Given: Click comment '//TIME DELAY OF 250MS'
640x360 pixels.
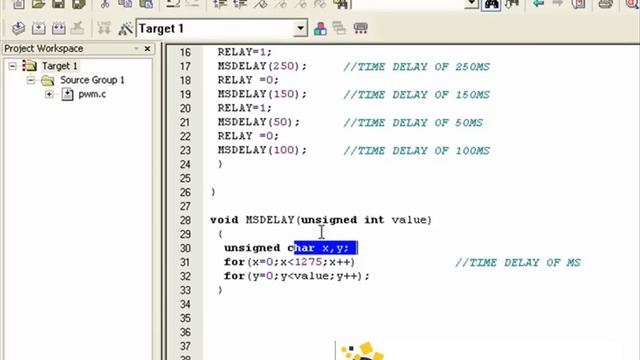Looking at the screenshot, I should pyautogui.click(x=416, y=67).
